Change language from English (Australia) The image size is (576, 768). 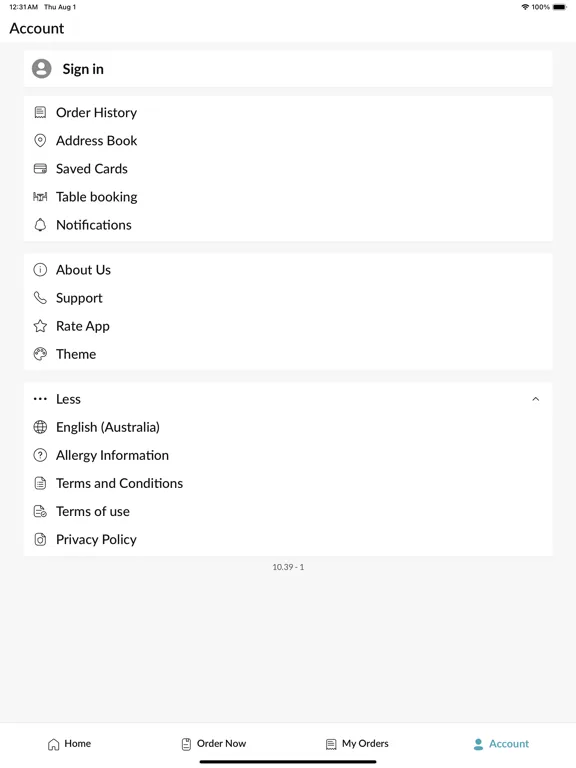pos(288,427)
